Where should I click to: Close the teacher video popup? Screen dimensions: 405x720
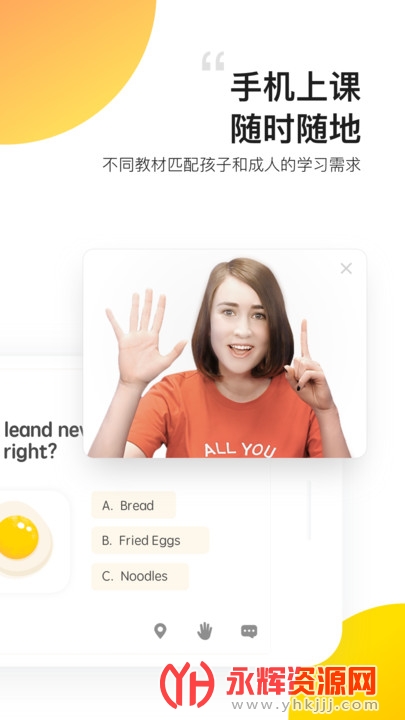346,268
